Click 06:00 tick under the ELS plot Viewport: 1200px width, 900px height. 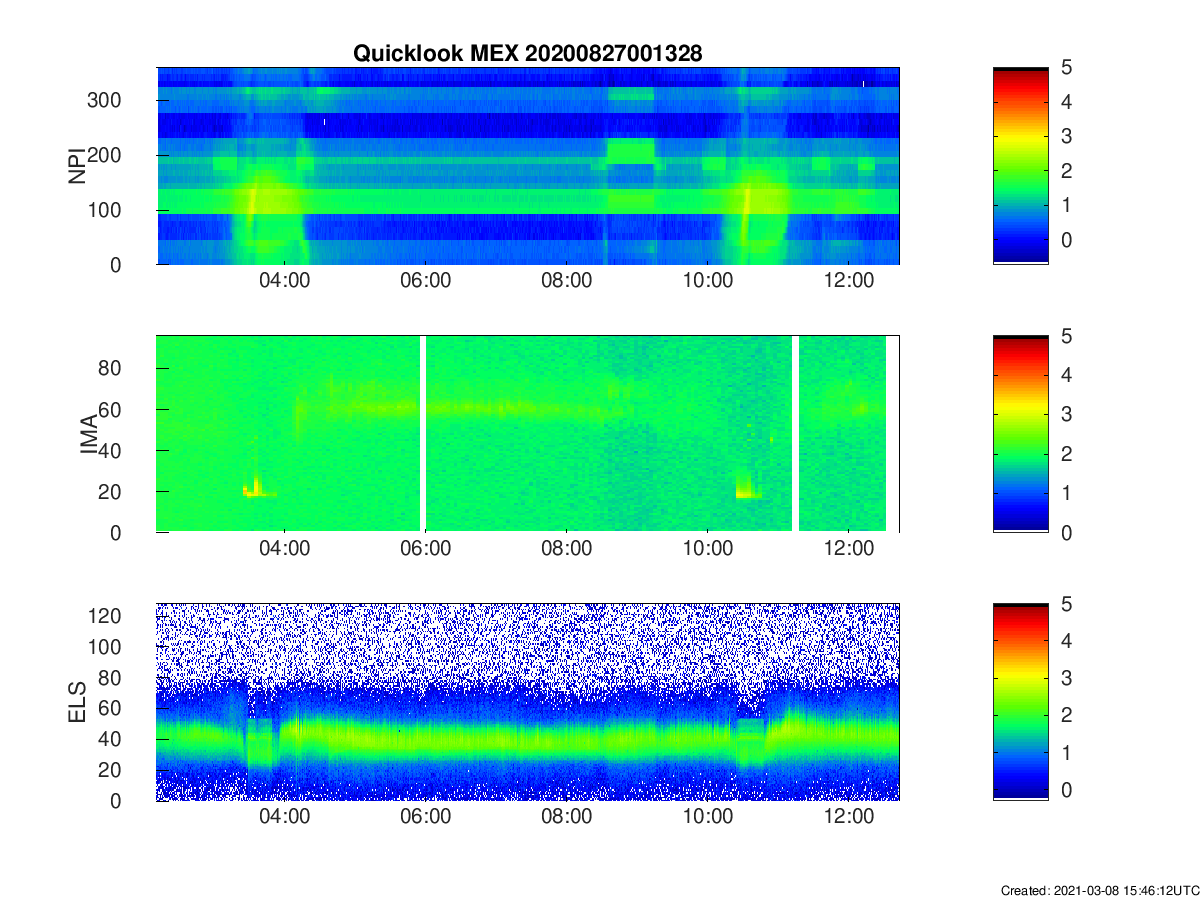426,818
